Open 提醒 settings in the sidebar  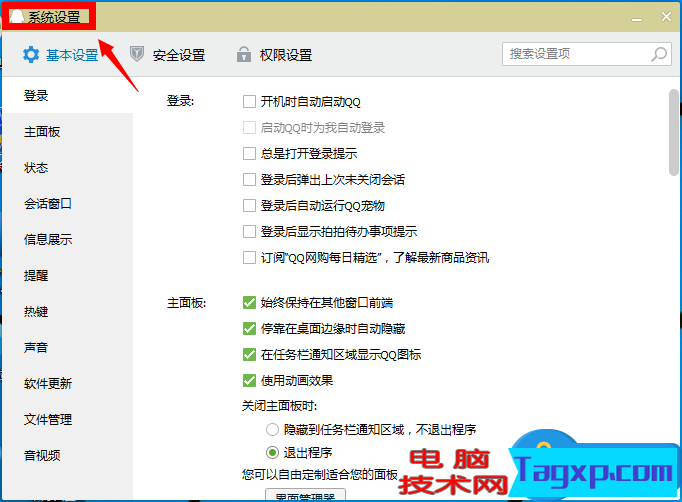[67, 275]
